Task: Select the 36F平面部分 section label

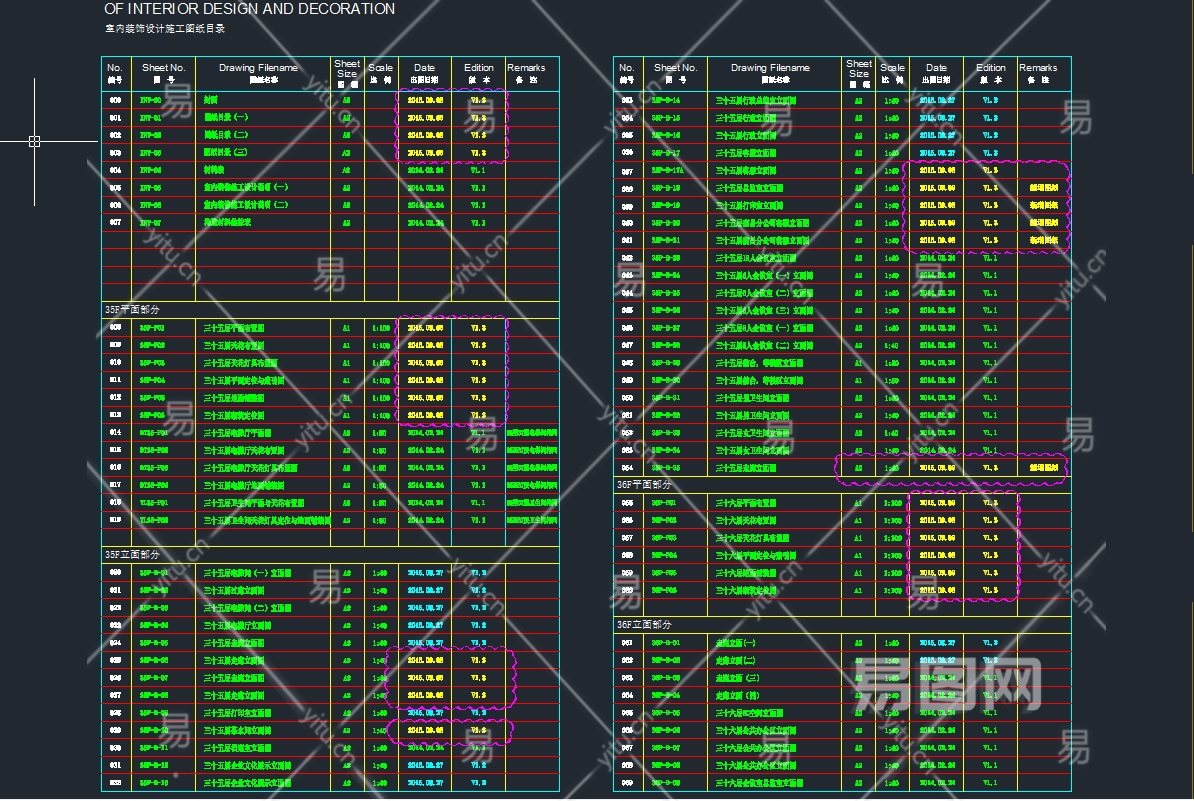Action: (645, 485)
